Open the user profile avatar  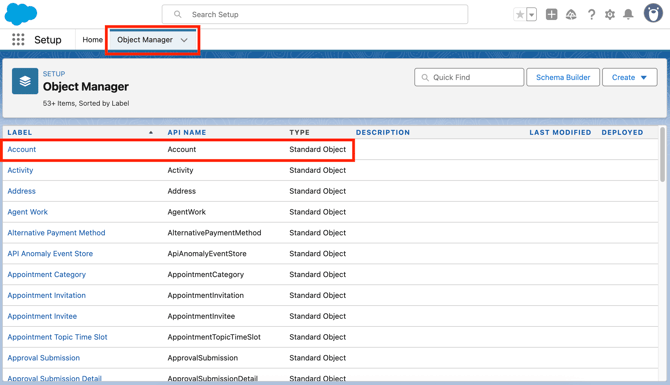click(x=653, y=13)
